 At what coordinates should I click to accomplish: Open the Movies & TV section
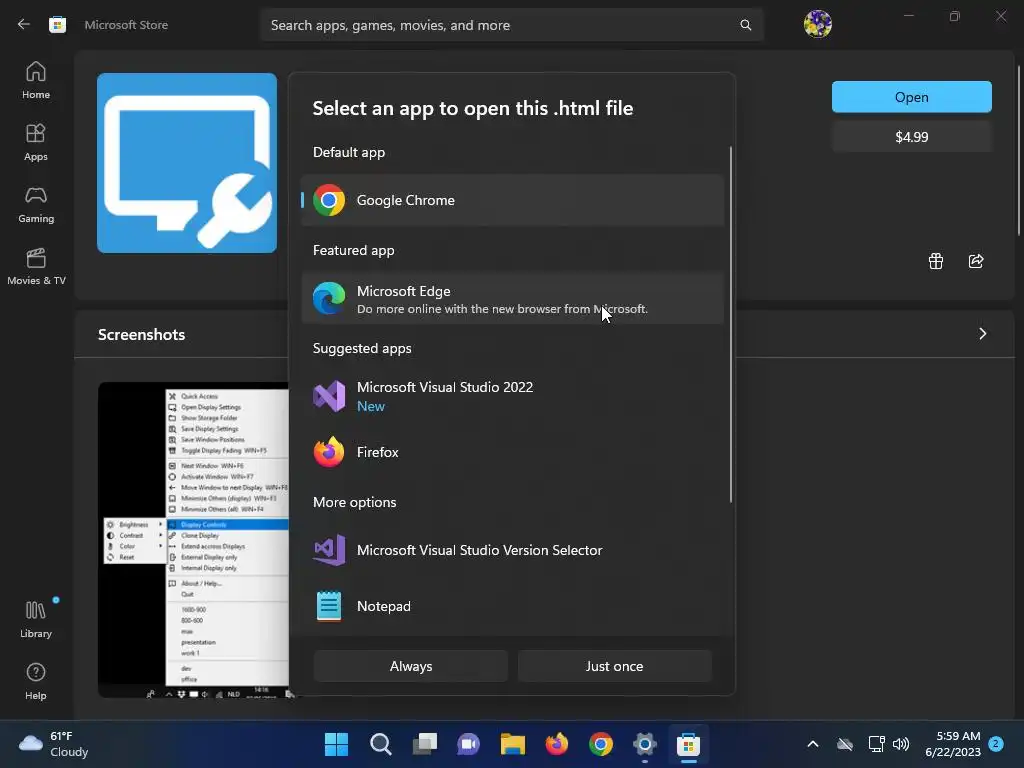point(36,266)
